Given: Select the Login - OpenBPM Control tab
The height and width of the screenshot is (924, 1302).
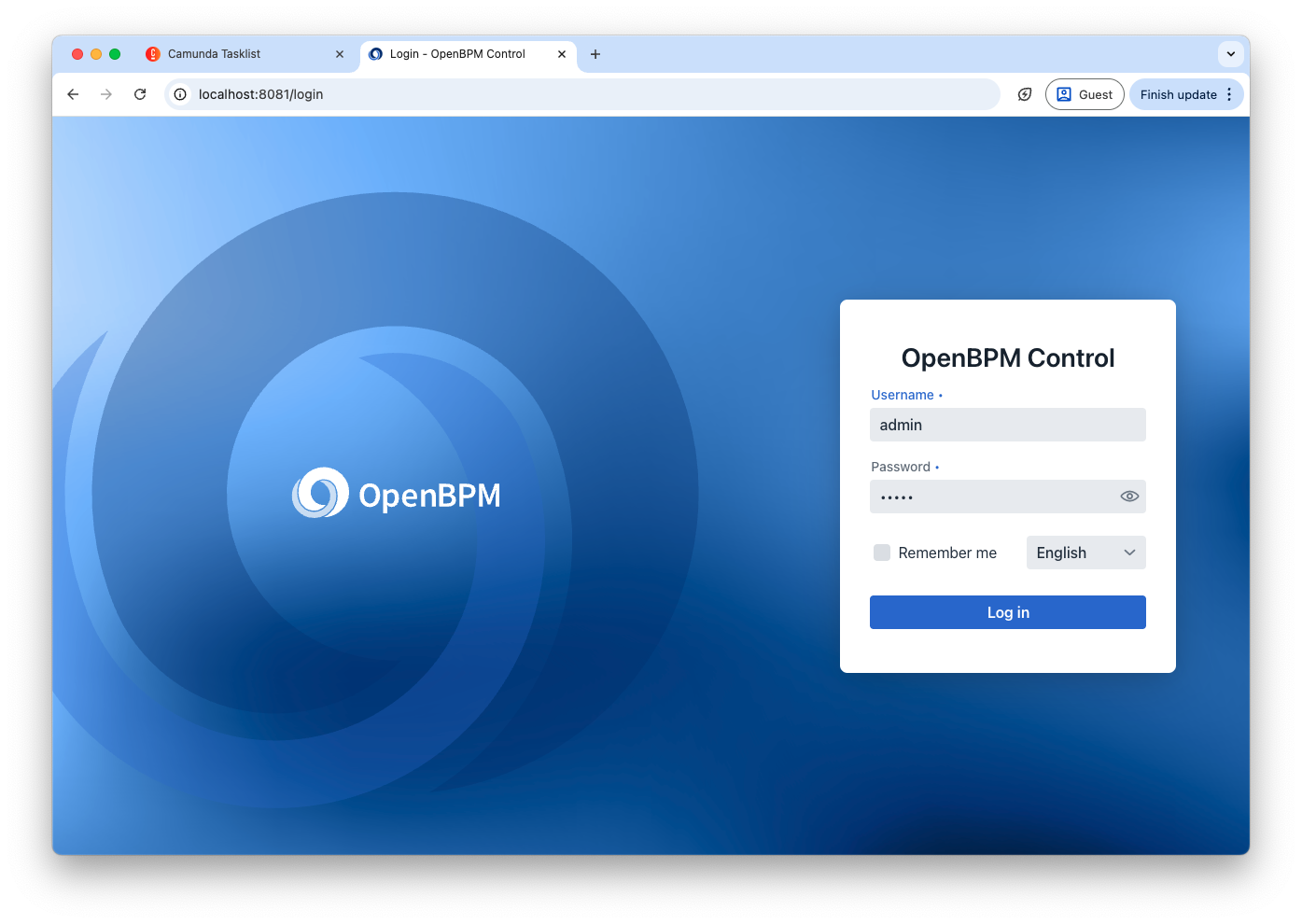Looking at the screenshot, I should click(468, 54).
